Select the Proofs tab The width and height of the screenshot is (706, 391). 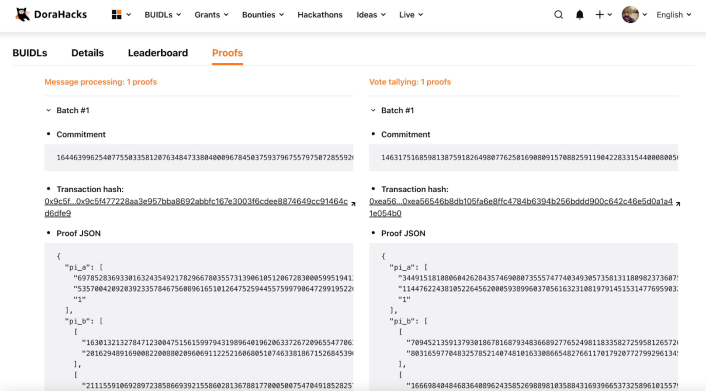(x=227, y=53)
